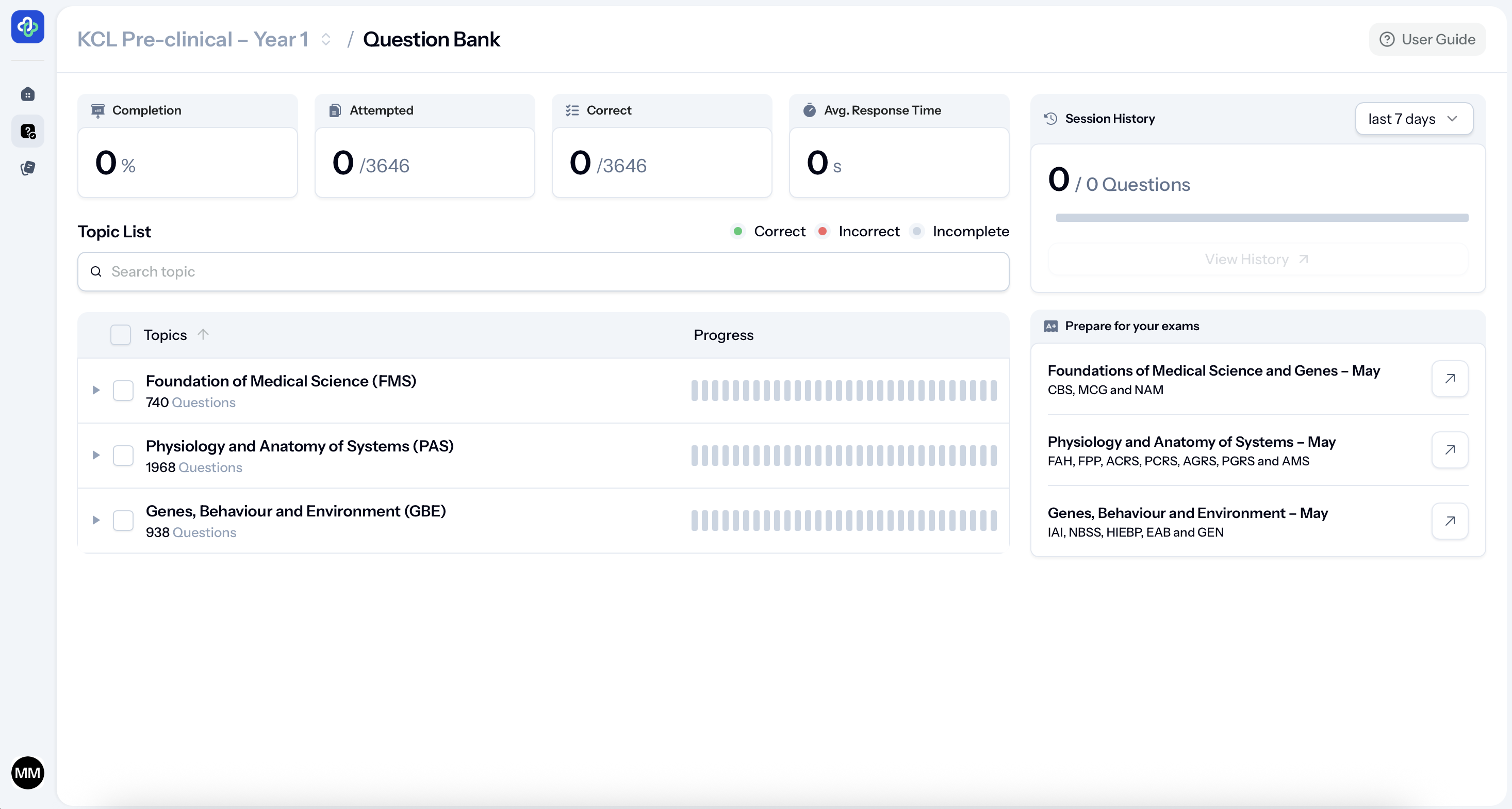This screenshot has height=809, width=1512.
Task: Open Foundations of Medical Science exam arrow
Action: (1449, 379)
